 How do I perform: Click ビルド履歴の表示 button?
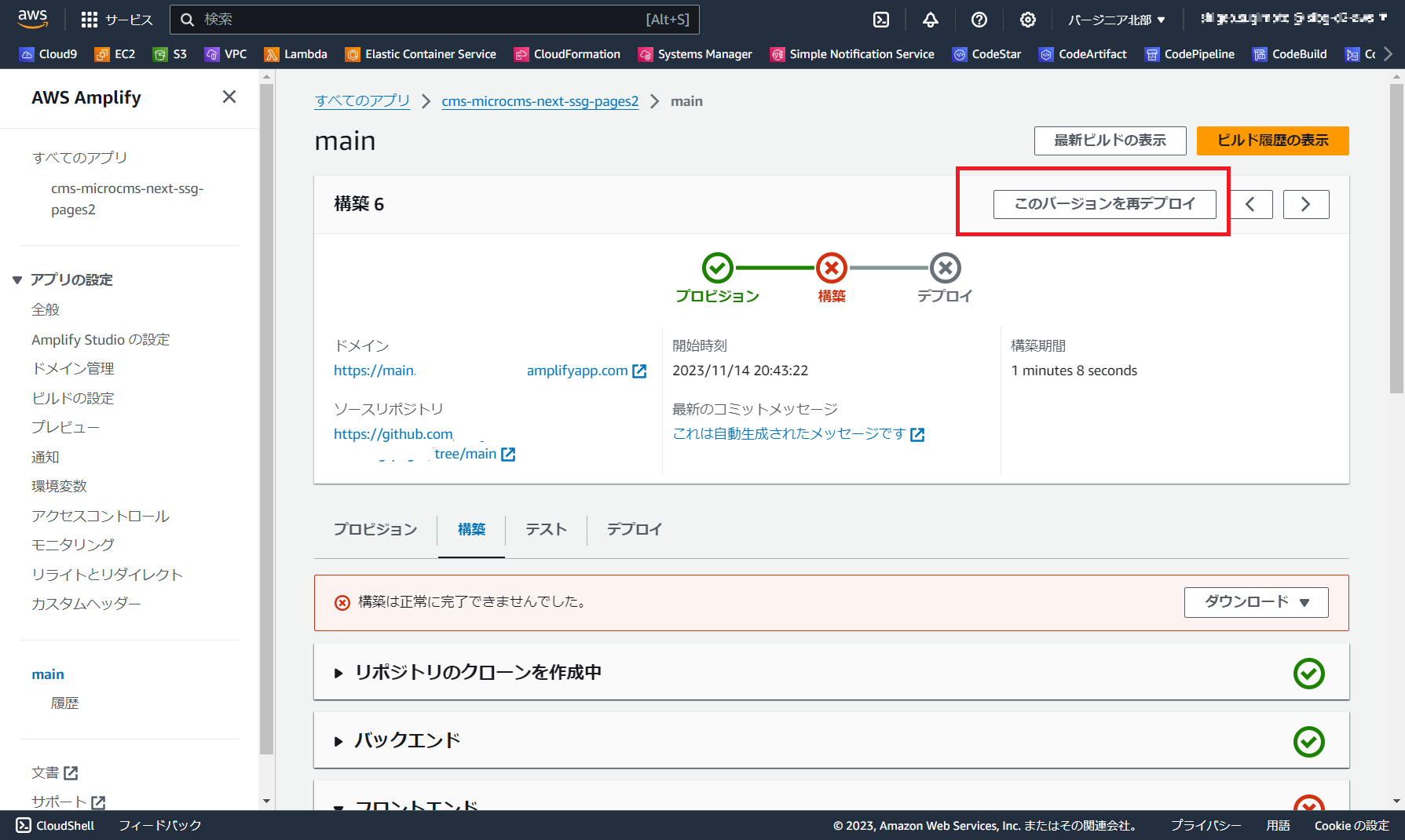(x=1273, y=141)
